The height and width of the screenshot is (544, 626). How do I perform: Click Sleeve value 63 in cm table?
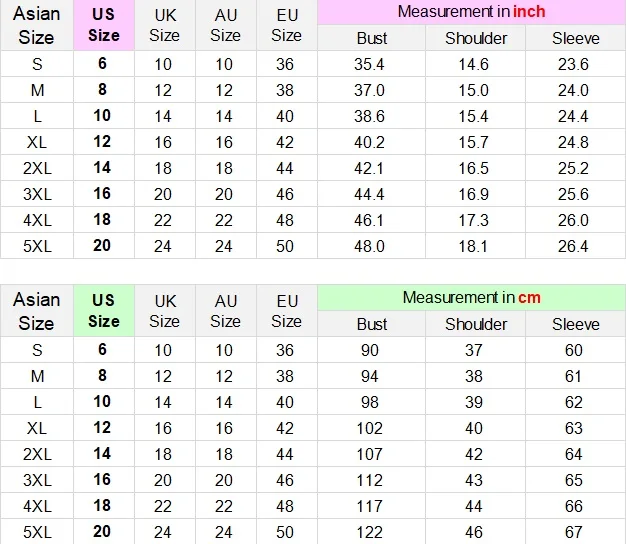tap(574, 428)
